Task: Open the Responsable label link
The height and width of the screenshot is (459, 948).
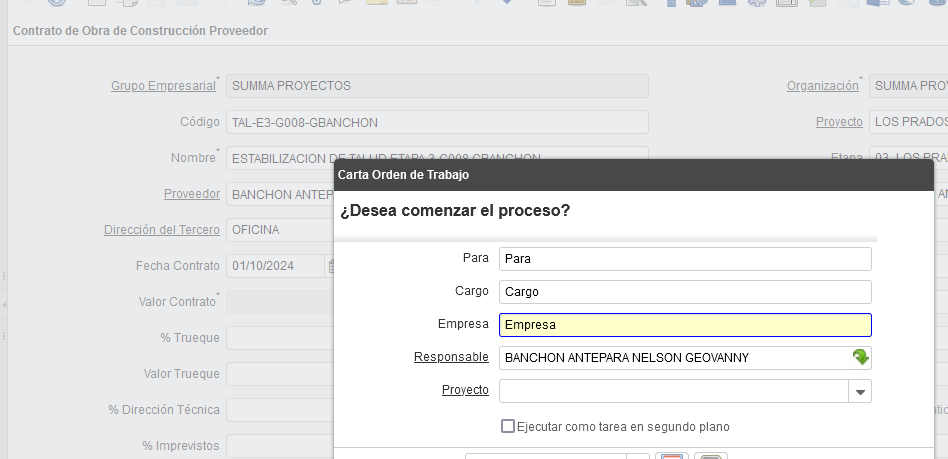Action: click(451, 357)
